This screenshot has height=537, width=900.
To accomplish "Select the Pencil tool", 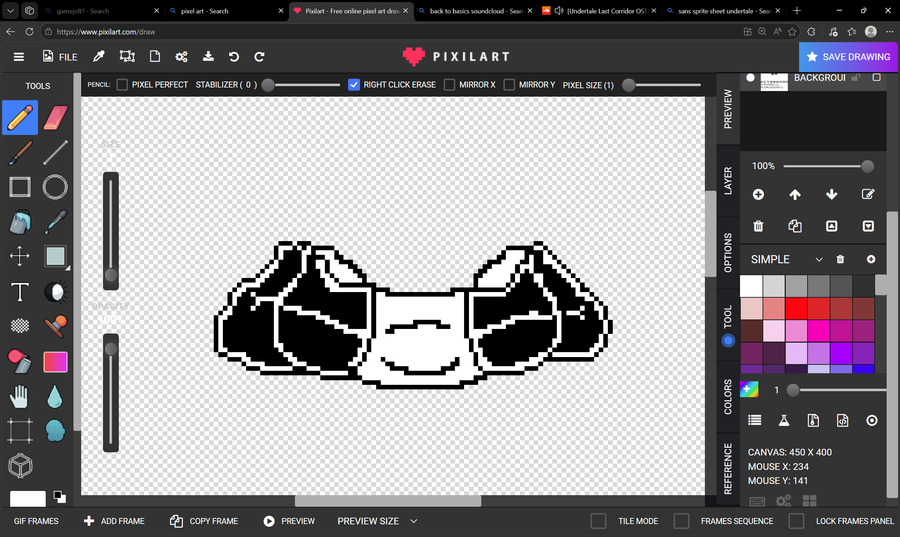I will click(x=20, y=118).
